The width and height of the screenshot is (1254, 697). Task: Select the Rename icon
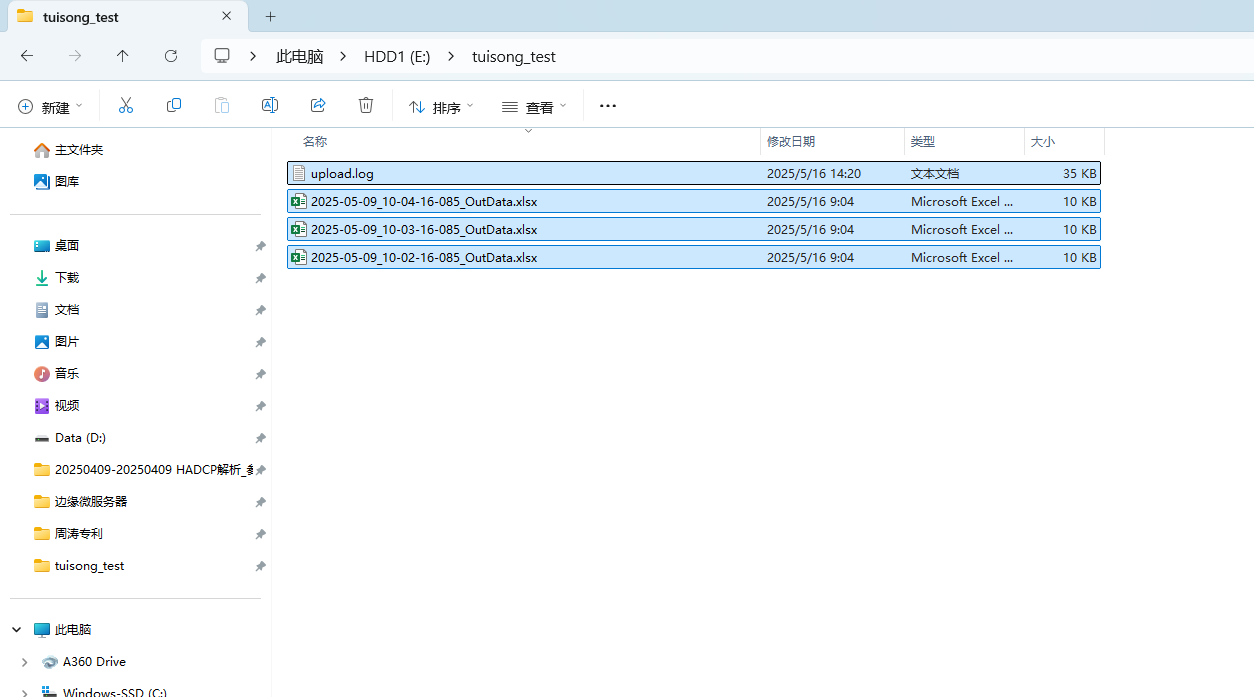[269, 104]
